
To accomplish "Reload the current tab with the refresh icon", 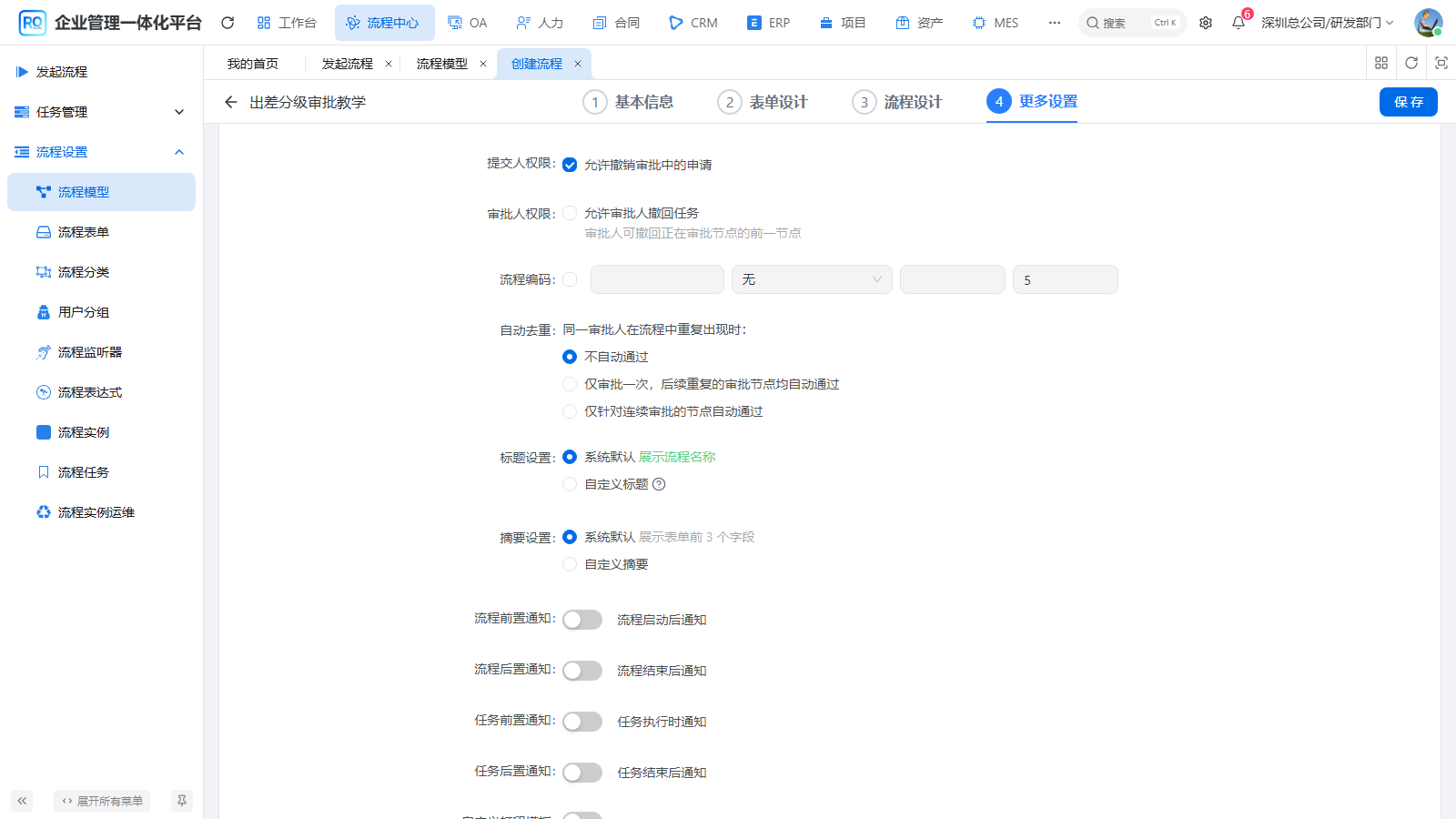I will pyautogui.click(x=1411, y=63).
